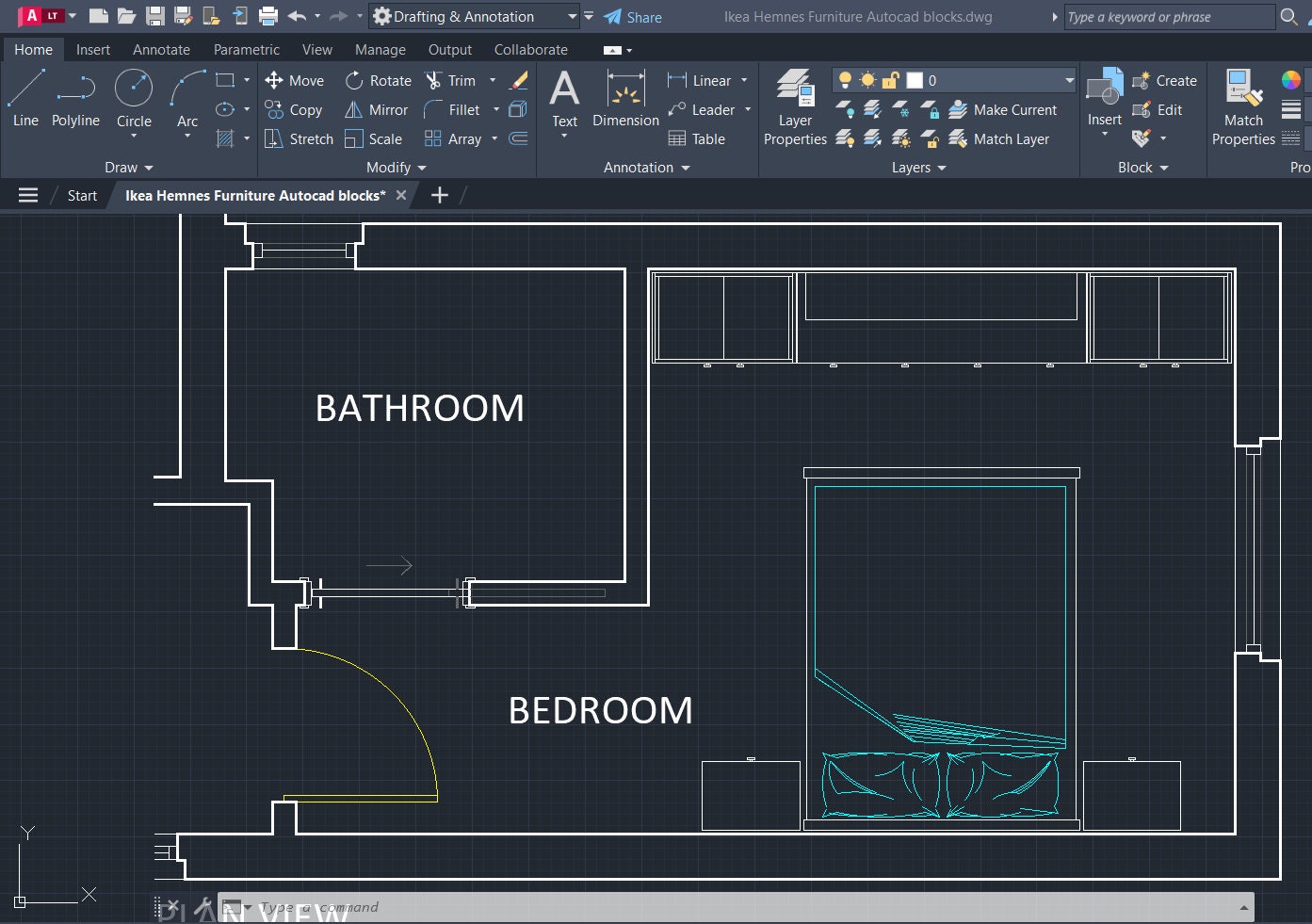This screenshot has width=1312, height=924.
Task: Open the Parametric ribbon tab
Action: pyautogui.click(x=245, y=49)
